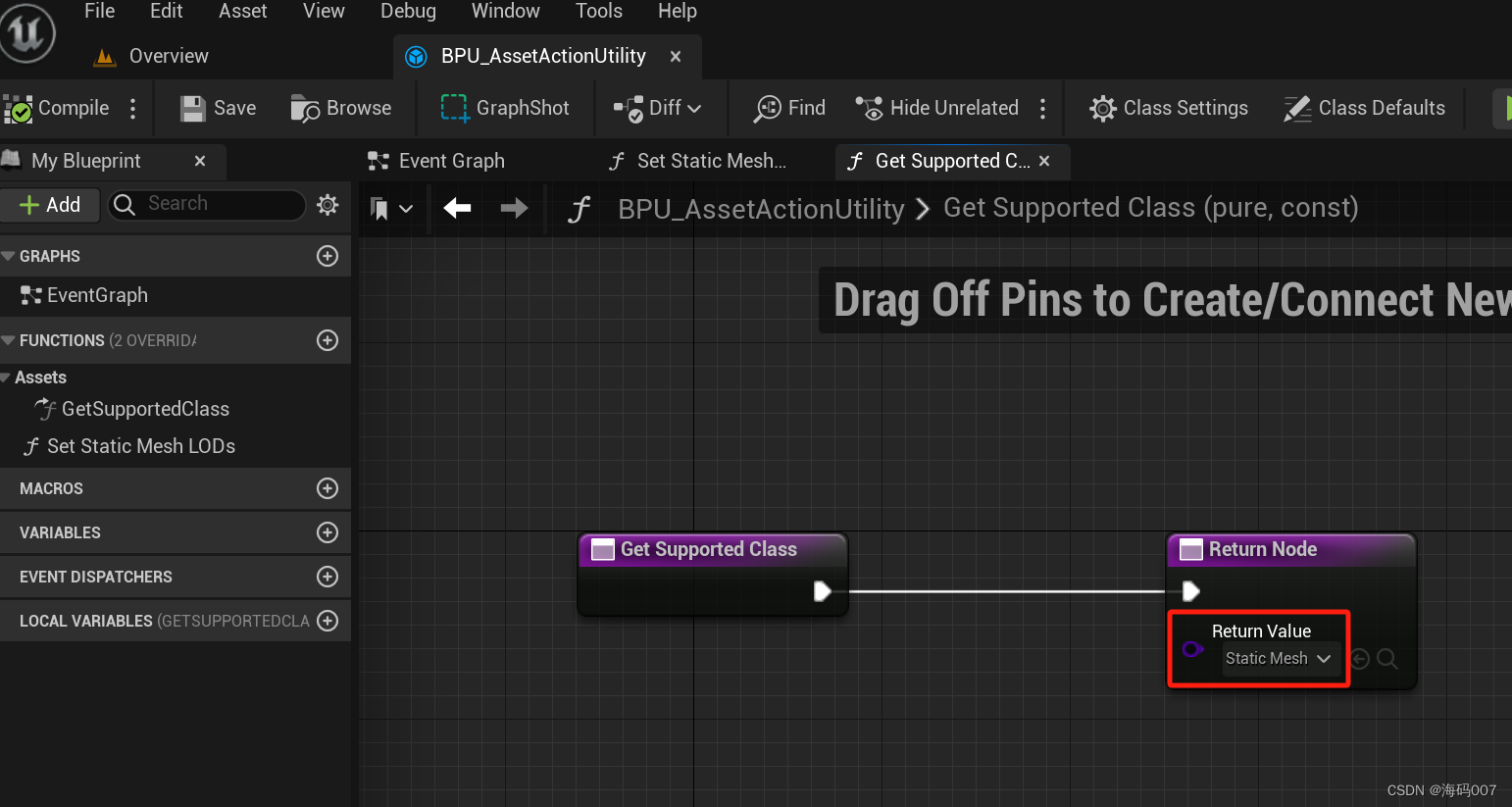Click Get Supported Class breadcrumb

click(1151, 208)
